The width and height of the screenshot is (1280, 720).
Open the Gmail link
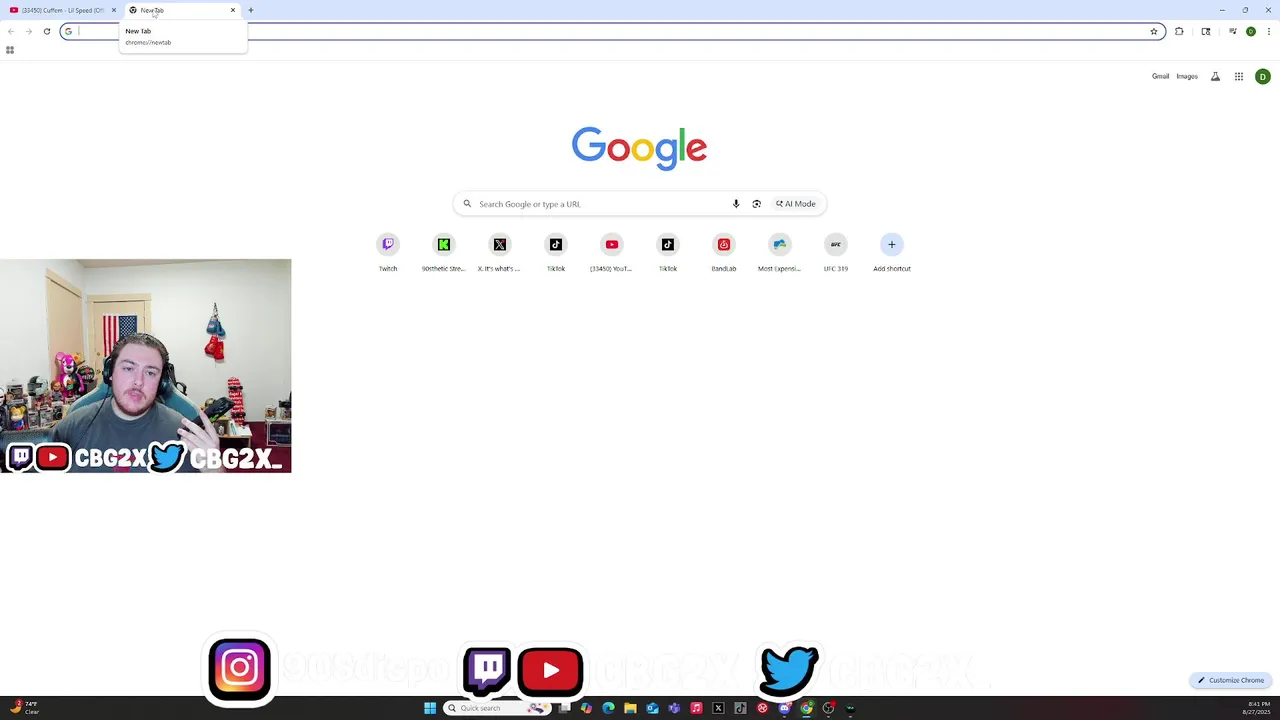point(1160,76)
